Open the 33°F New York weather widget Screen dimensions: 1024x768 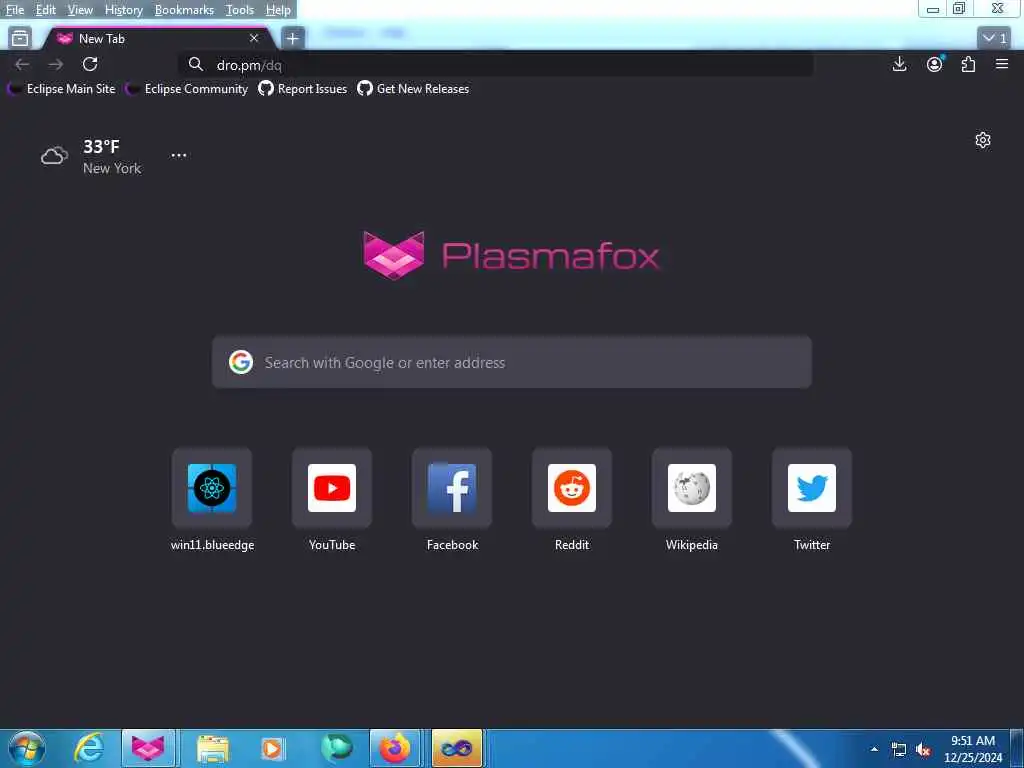[91, 157]
